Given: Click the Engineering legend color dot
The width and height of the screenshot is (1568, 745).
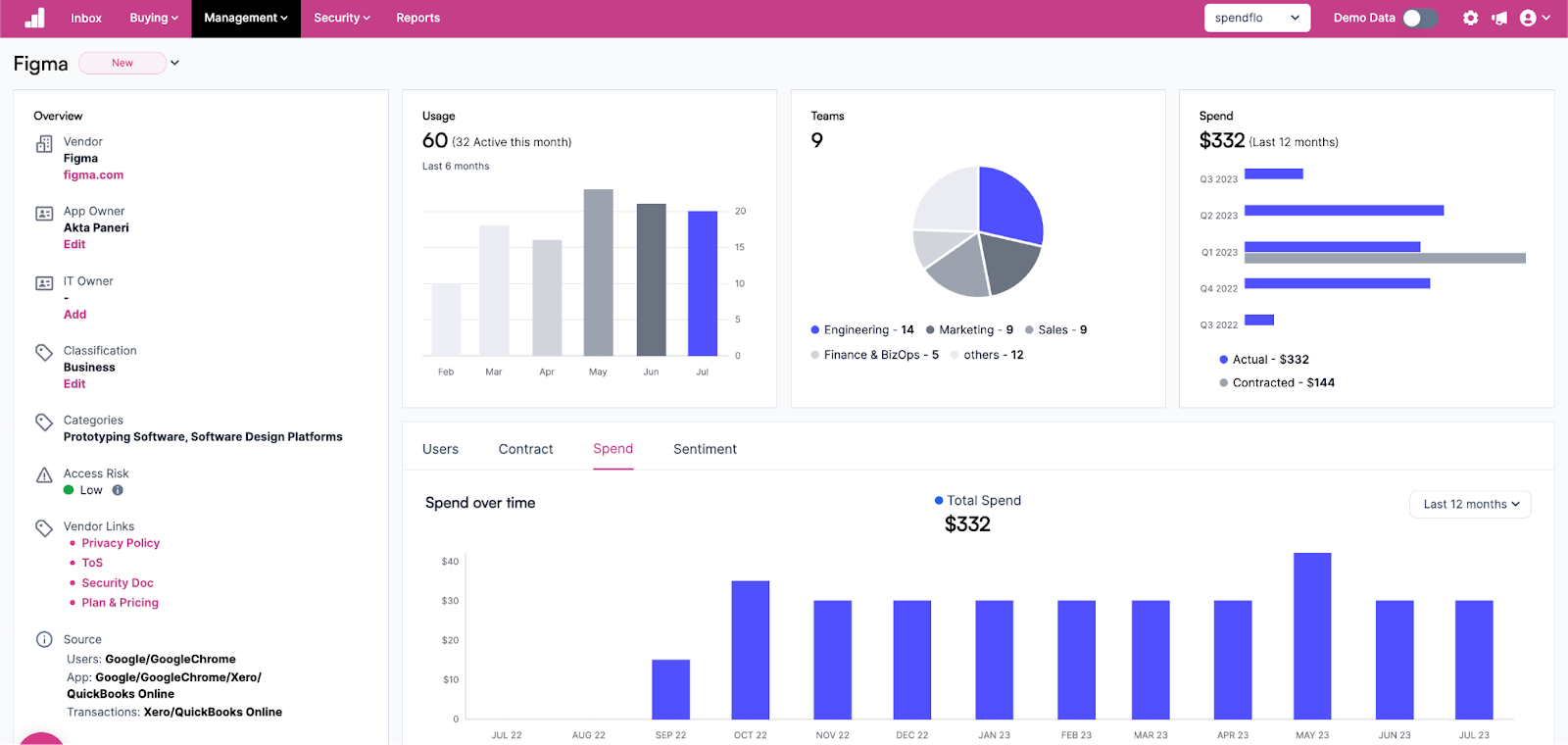Looking at the screenshot, I should [815, 329].
